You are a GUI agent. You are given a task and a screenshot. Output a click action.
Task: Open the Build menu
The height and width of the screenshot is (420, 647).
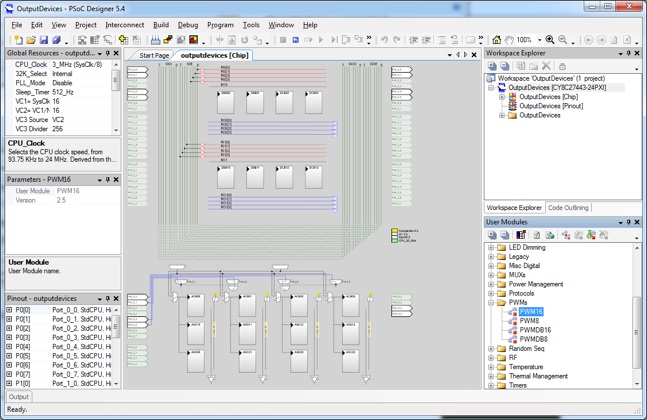click(x=161, y=25)
